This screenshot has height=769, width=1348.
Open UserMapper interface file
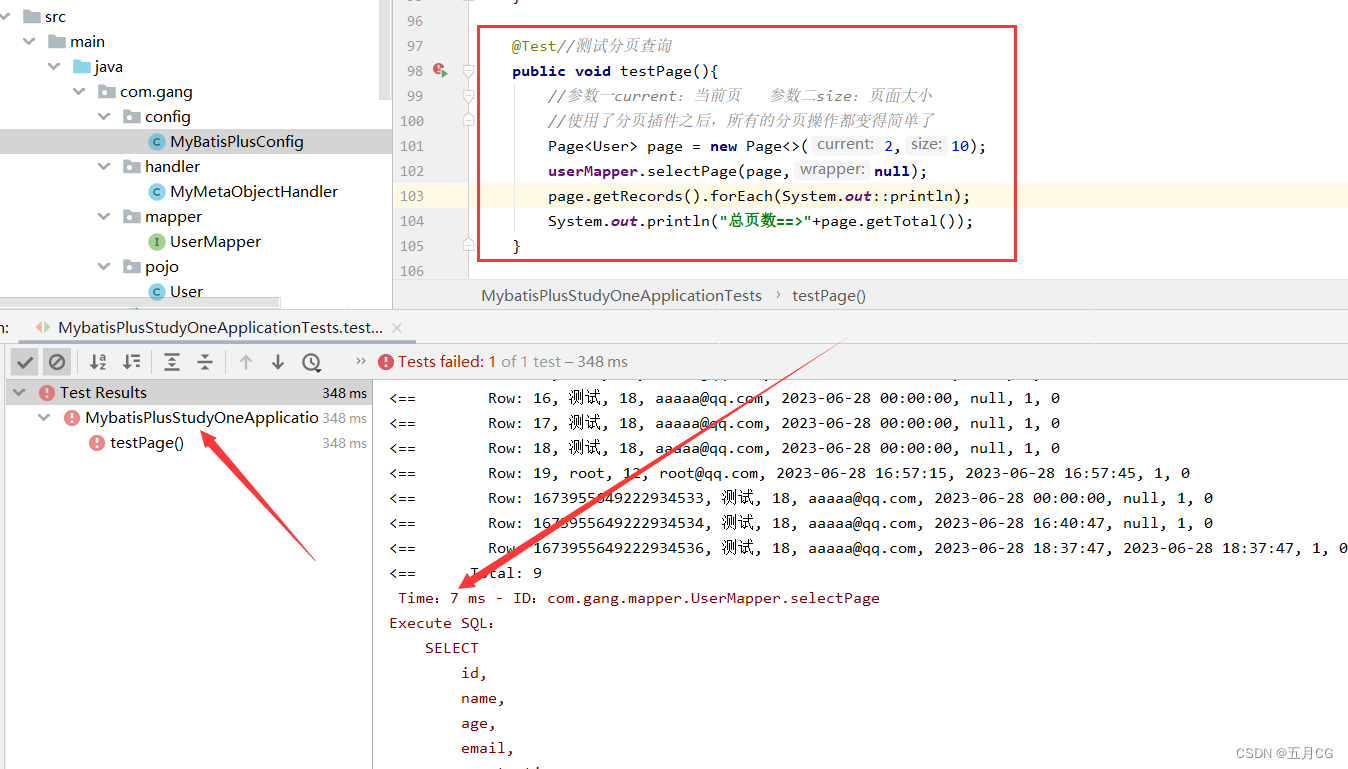click(x=215, y=242)
